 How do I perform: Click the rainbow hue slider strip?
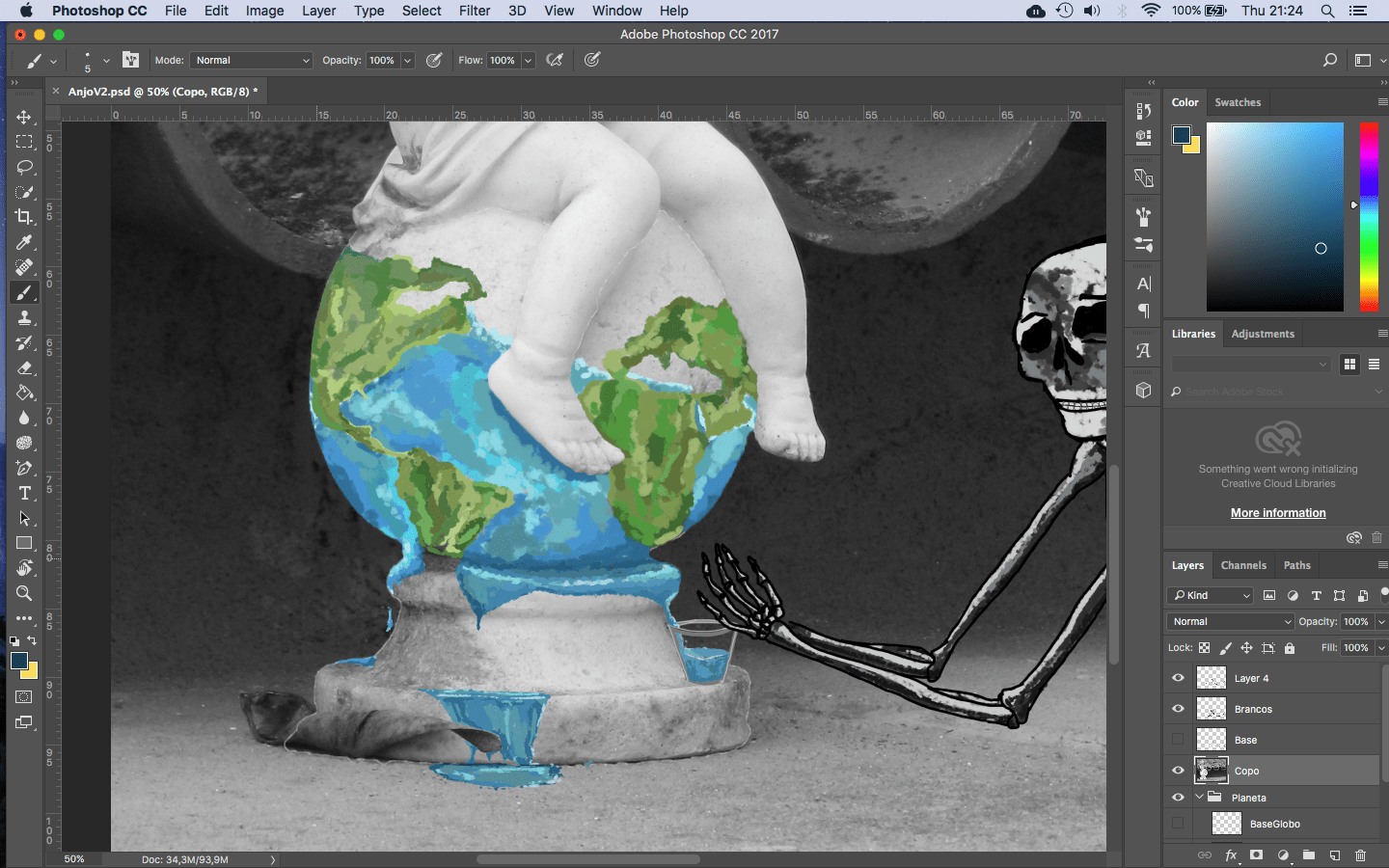coord(1369,217)
